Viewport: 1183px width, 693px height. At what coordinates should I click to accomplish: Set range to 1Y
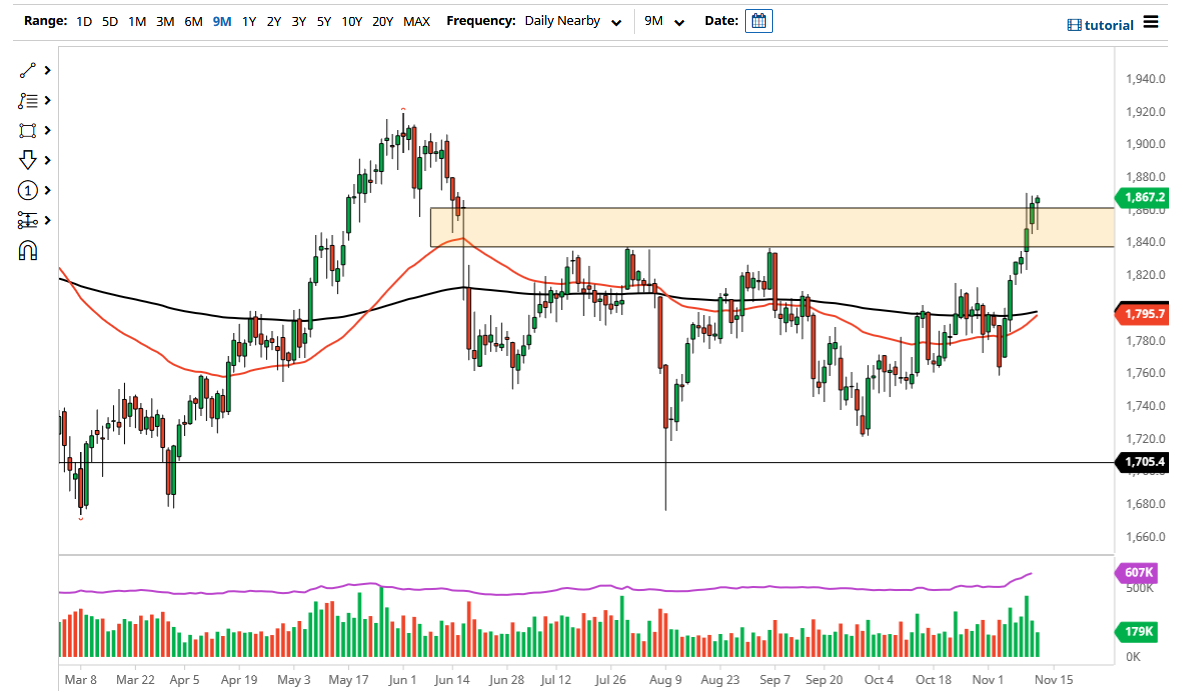point(249,21)
